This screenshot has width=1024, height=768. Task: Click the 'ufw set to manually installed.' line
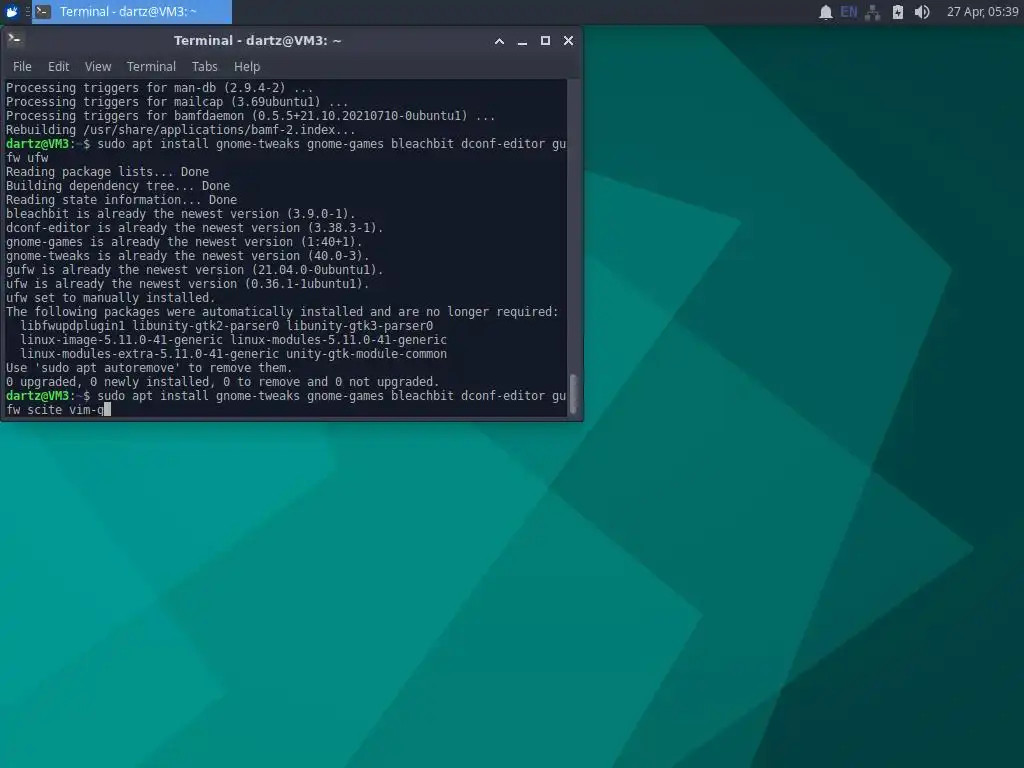(111, 298)
